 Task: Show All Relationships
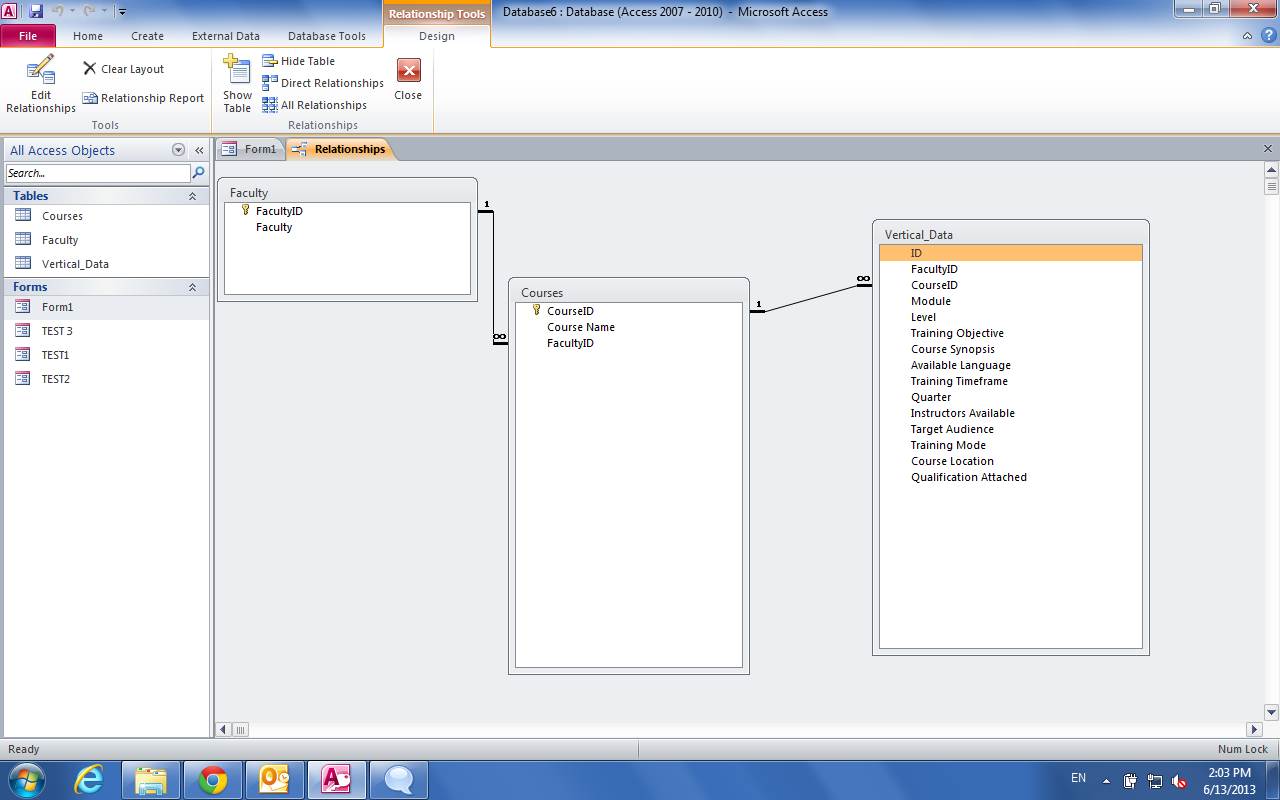click(x=314, y=105)
